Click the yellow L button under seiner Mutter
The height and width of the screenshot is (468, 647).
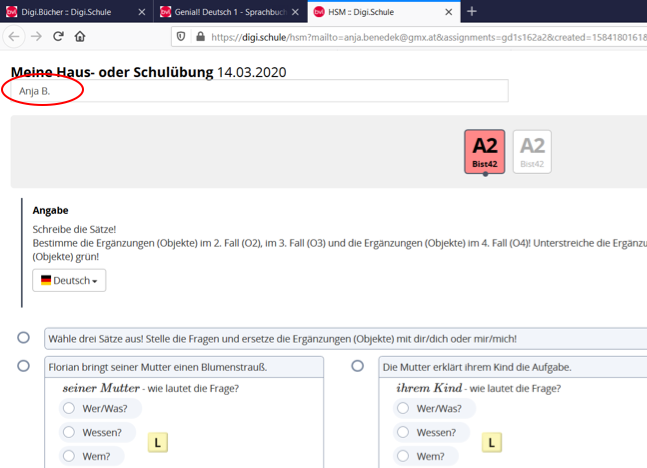(x=157, y=441)
